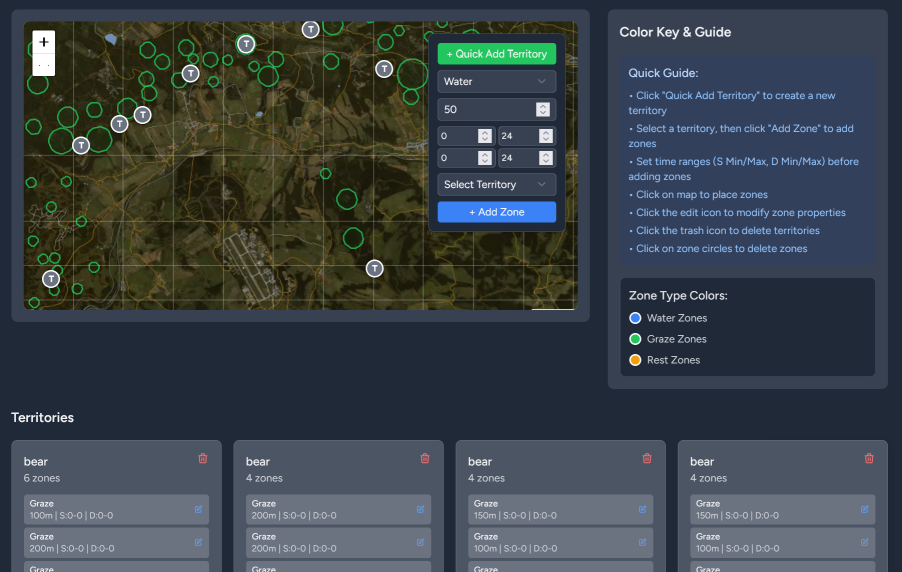Click the stepper arrows on the 50 radius field
This screenshot has width=902, height=572.
click(x=543, y=110)
